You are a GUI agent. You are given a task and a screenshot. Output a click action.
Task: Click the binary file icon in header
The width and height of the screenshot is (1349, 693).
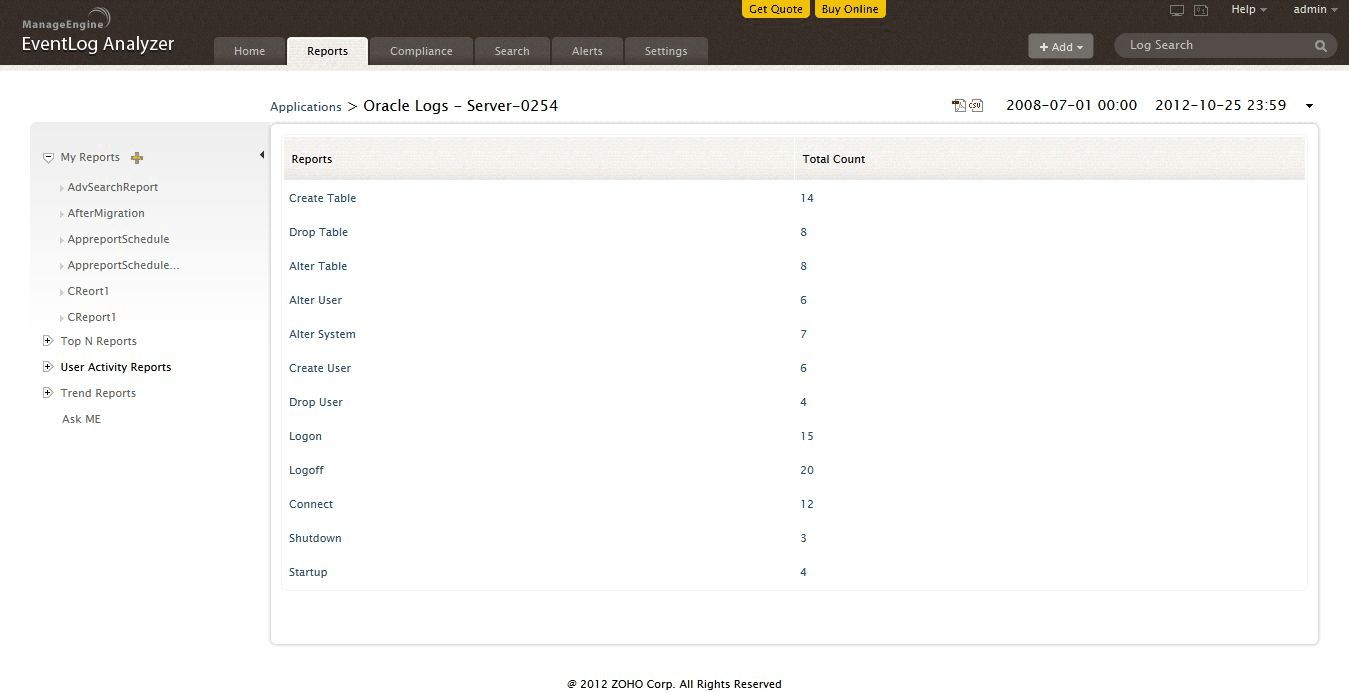1201,10
